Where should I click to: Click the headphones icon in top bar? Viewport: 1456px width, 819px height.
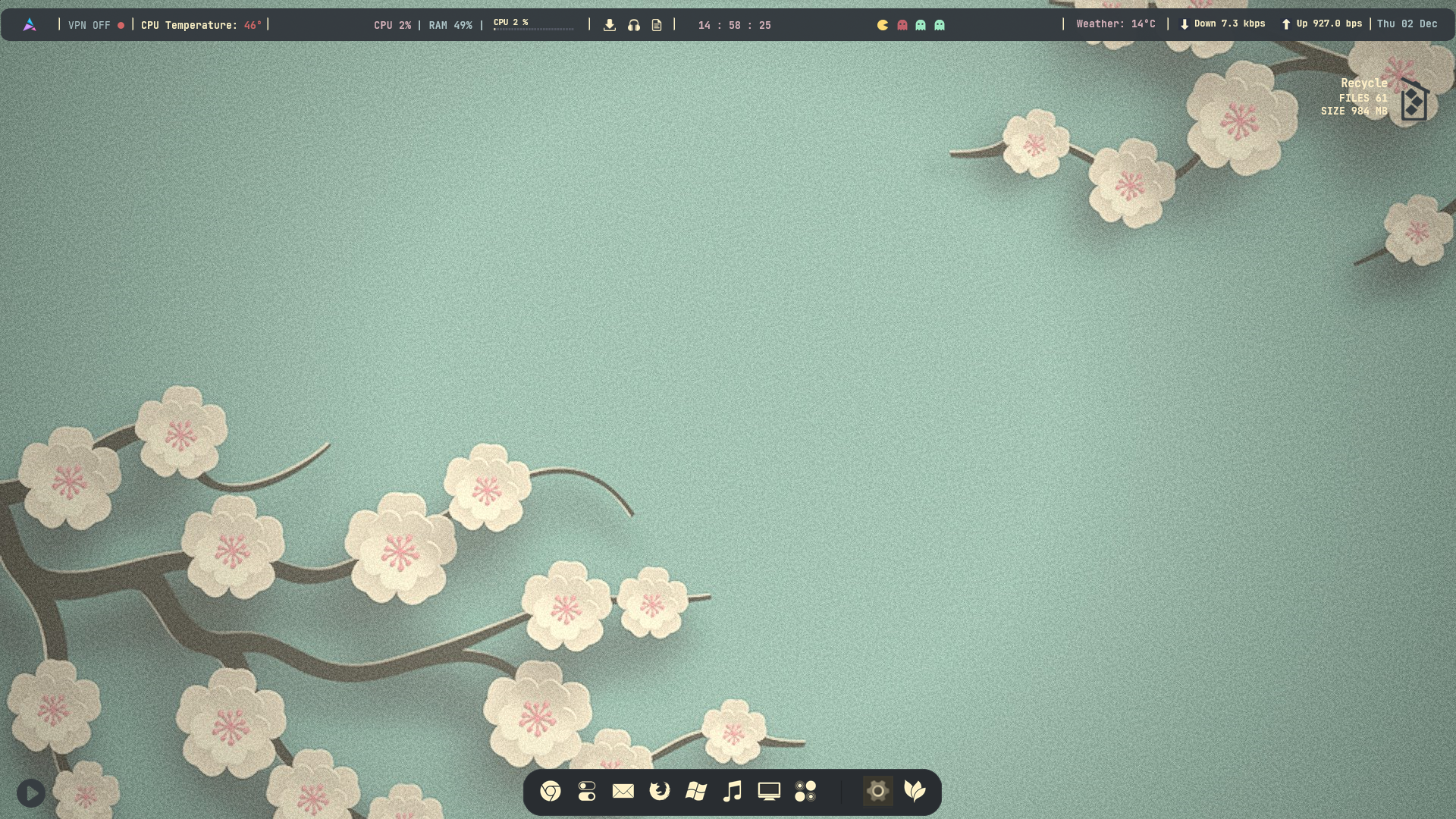coord(634,25)
